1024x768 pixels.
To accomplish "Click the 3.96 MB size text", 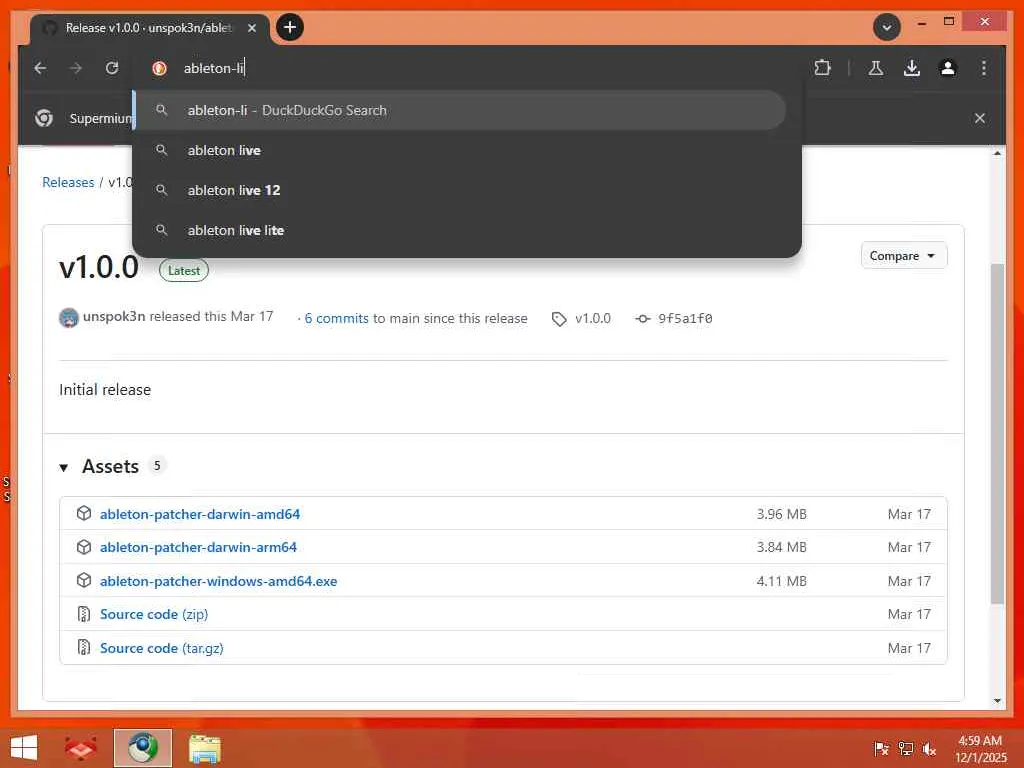I will [782, 514].
